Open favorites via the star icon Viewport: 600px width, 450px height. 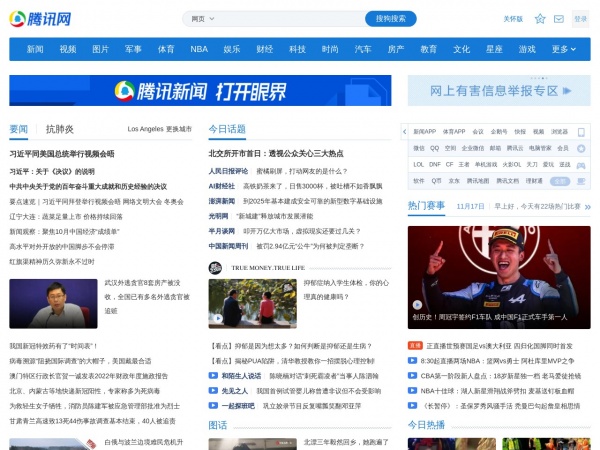(x=540, y=18)
